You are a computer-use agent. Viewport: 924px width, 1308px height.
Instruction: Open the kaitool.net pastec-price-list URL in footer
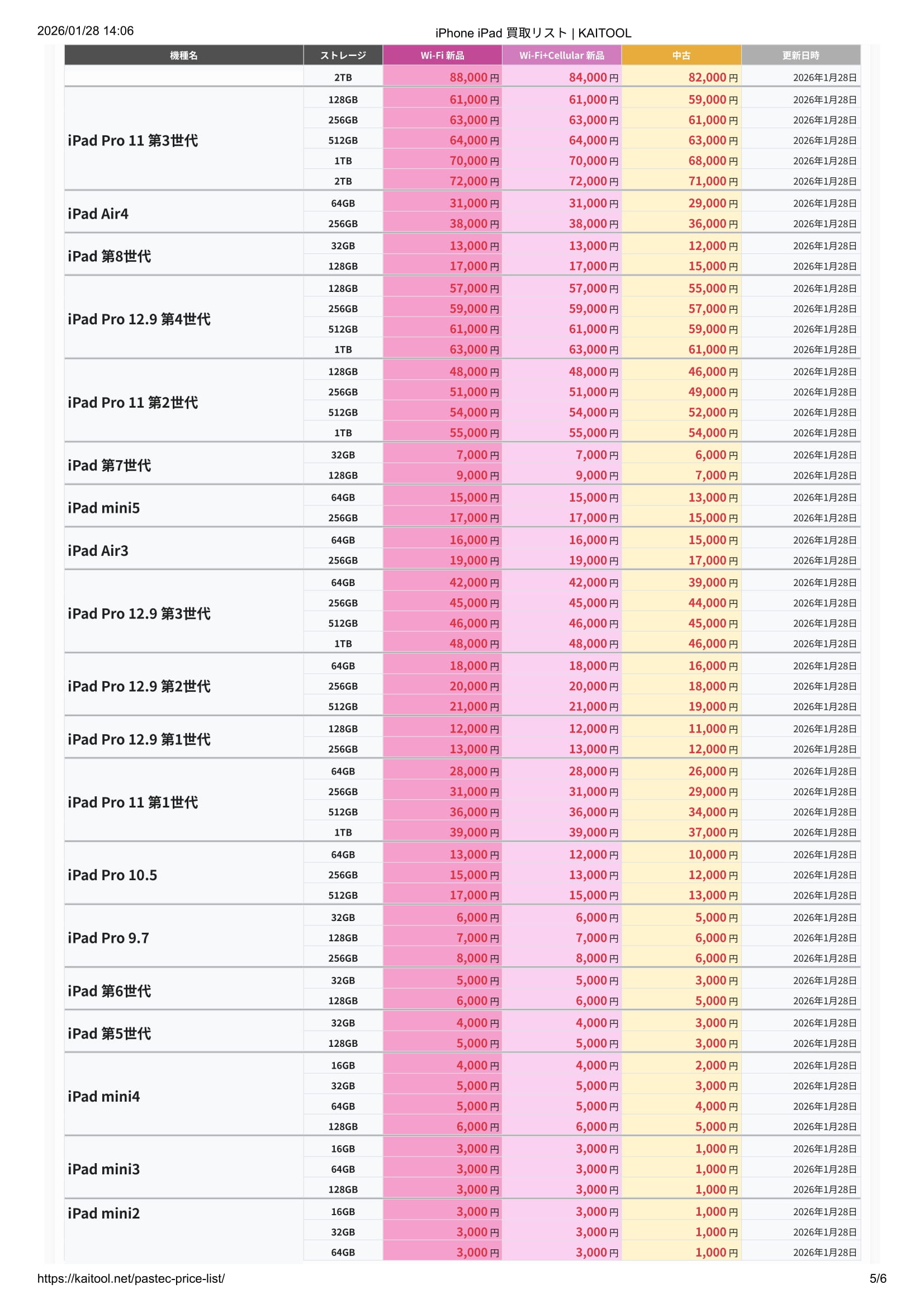[131, 1278]
